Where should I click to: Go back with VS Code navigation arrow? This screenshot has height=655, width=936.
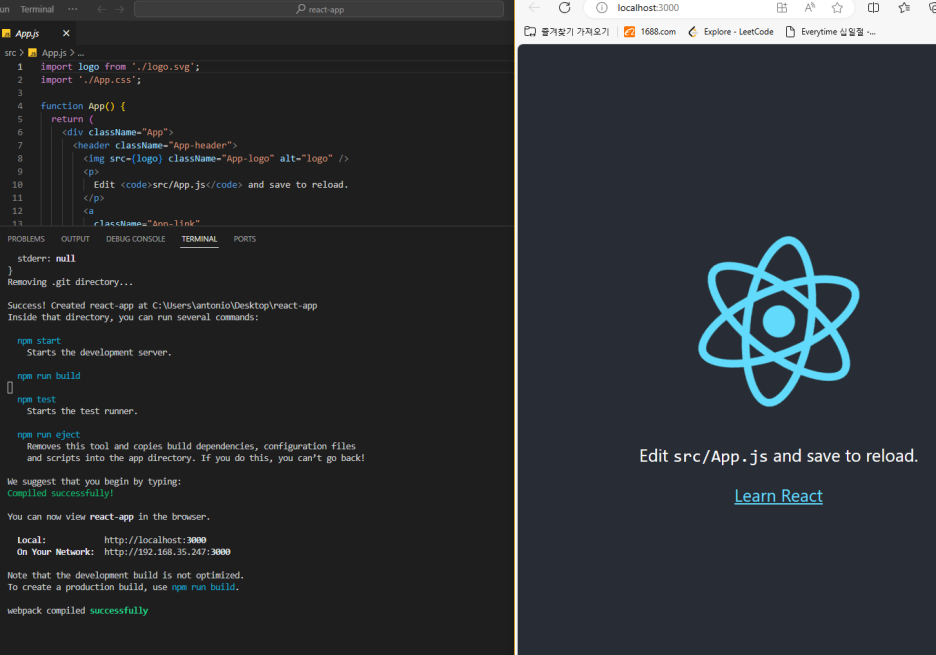coord(101,9)
